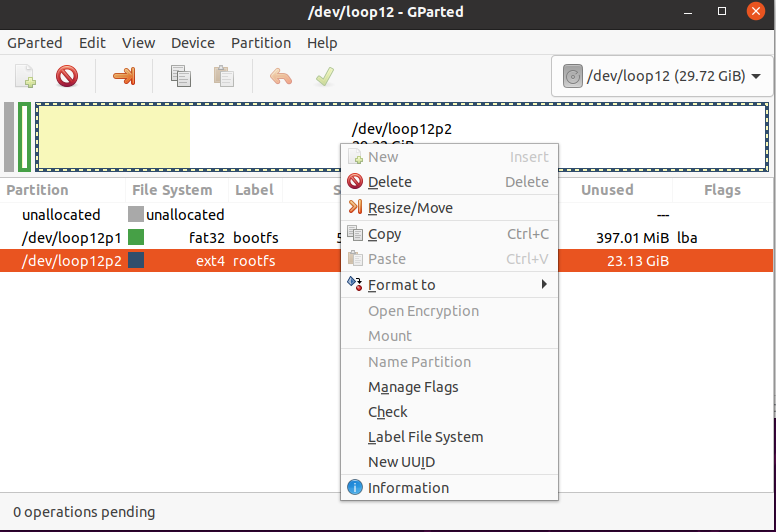Click the grayed Paste icon in the context menu
Viewport: 776px width, 532px height.
(355, 258)
